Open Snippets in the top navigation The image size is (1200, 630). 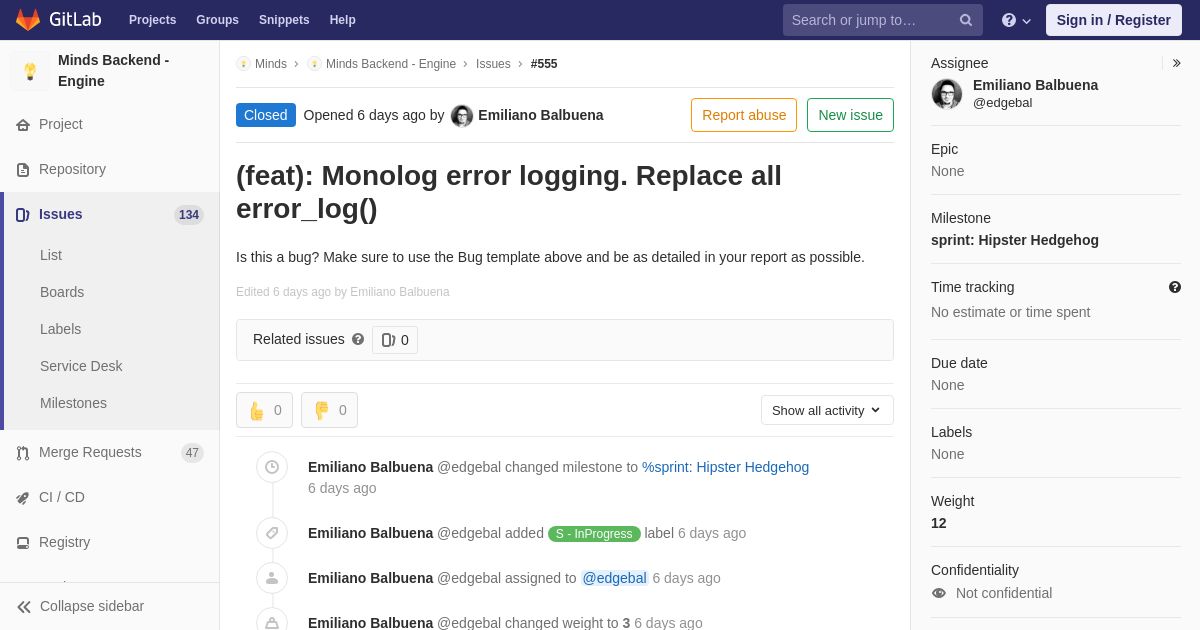click(x=284, y=20)
